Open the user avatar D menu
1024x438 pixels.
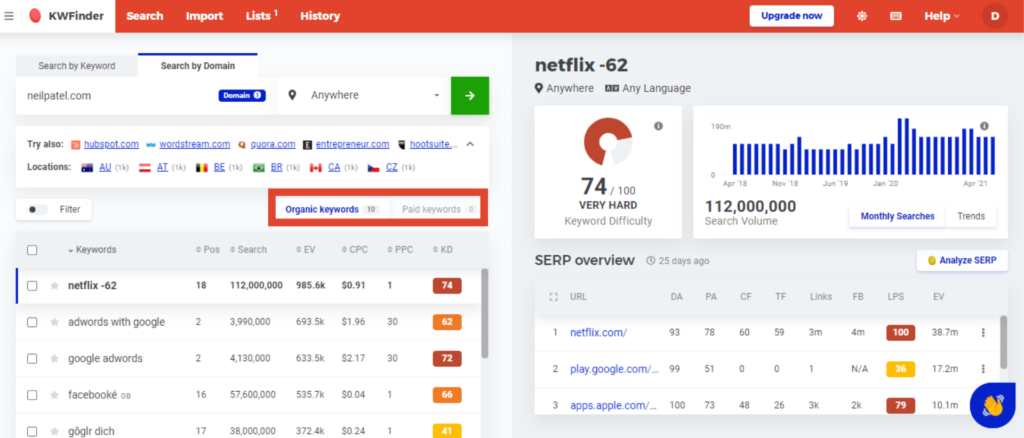[995, 16]
